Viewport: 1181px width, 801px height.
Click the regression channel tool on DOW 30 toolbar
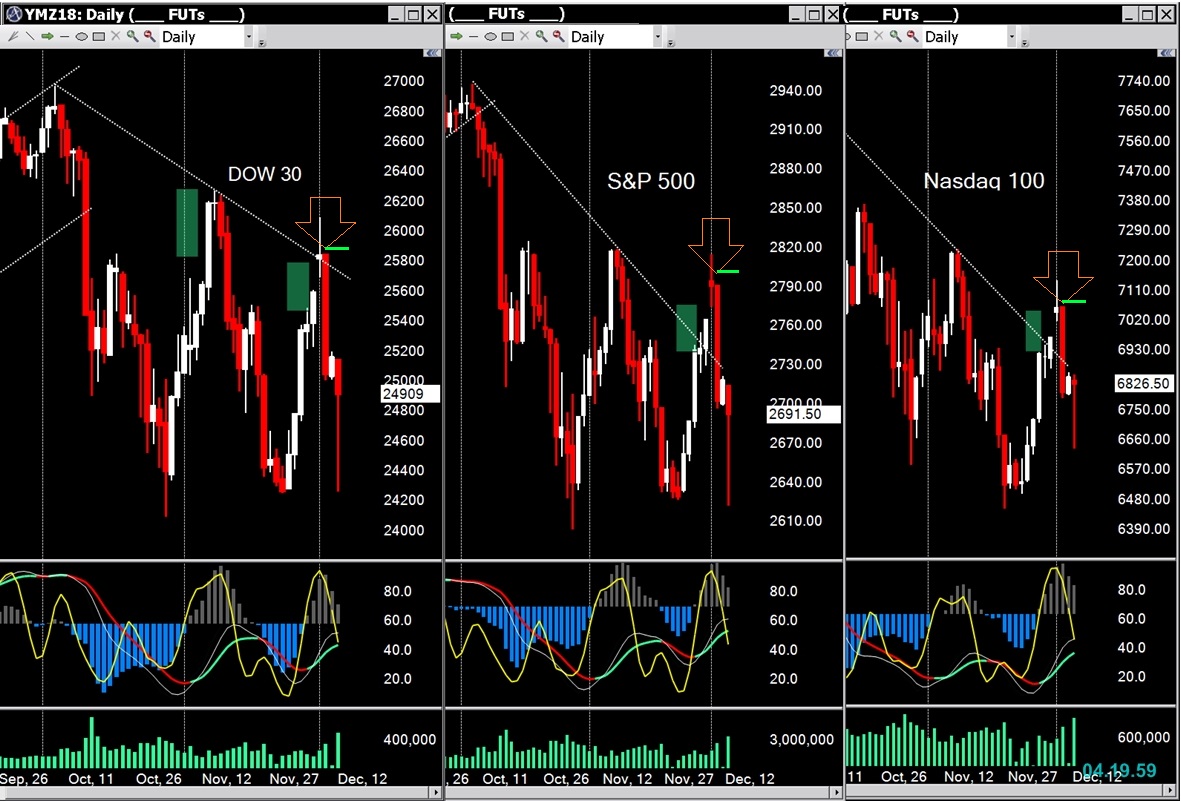[x=14, y=36]
